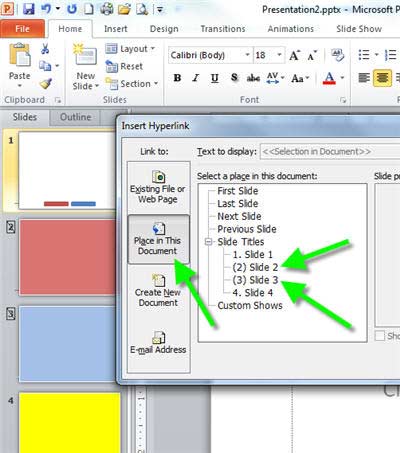The height and width of the screenshot is (453, 400).
Task: Click the Cut scissors icon
Action: [x=45, y=49]
